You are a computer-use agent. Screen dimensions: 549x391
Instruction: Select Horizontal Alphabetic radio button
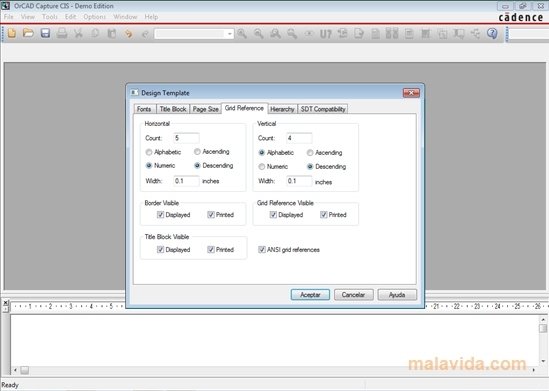[149, 152]
